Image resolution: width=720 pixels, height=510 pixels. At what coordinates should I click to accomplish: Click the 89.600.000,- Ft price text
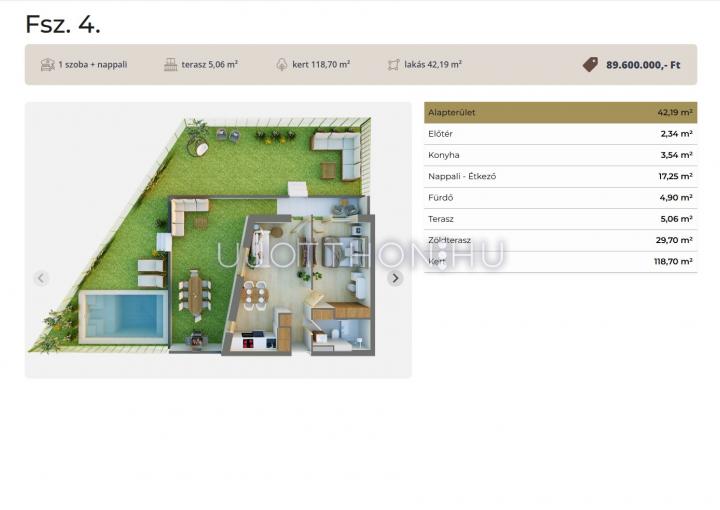click(x=643, y=65)
